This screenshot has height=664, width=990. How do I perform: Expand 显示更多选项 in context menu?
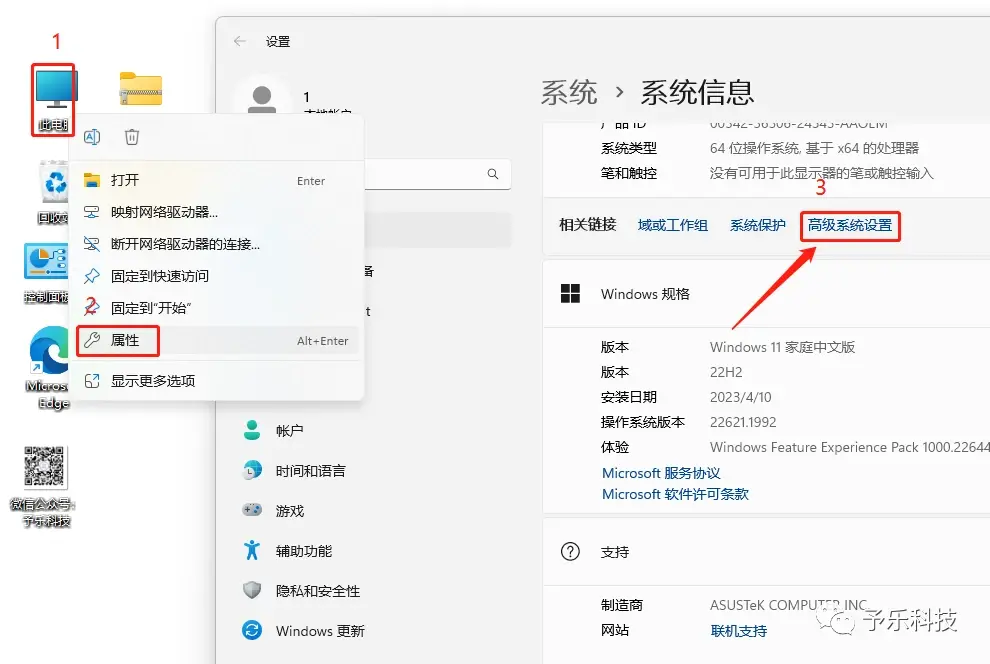(x=217, y=381)
